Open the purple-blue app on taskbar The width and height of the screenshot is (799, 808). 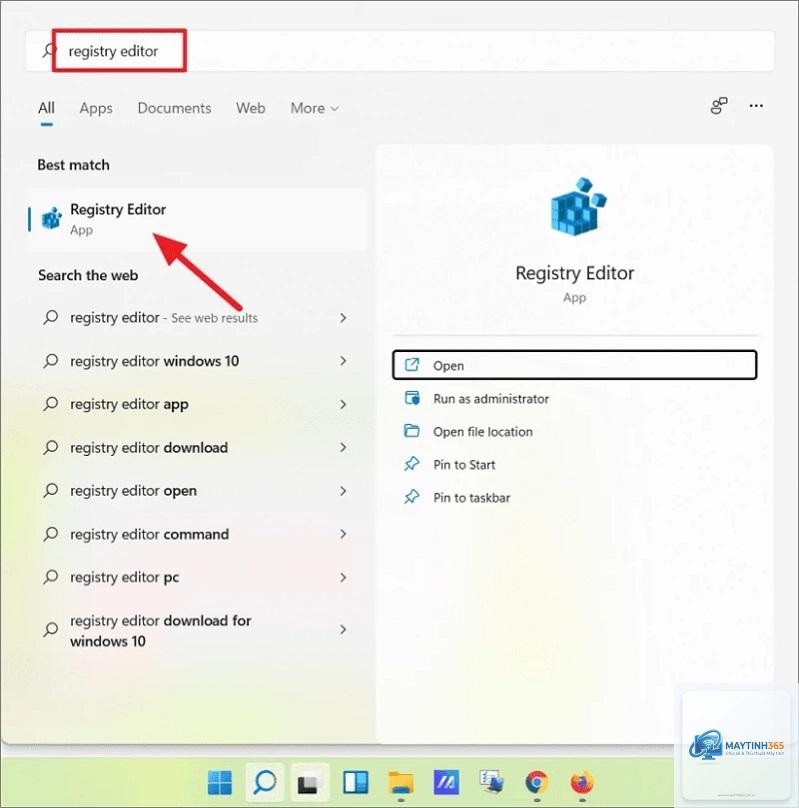[446, 783]
